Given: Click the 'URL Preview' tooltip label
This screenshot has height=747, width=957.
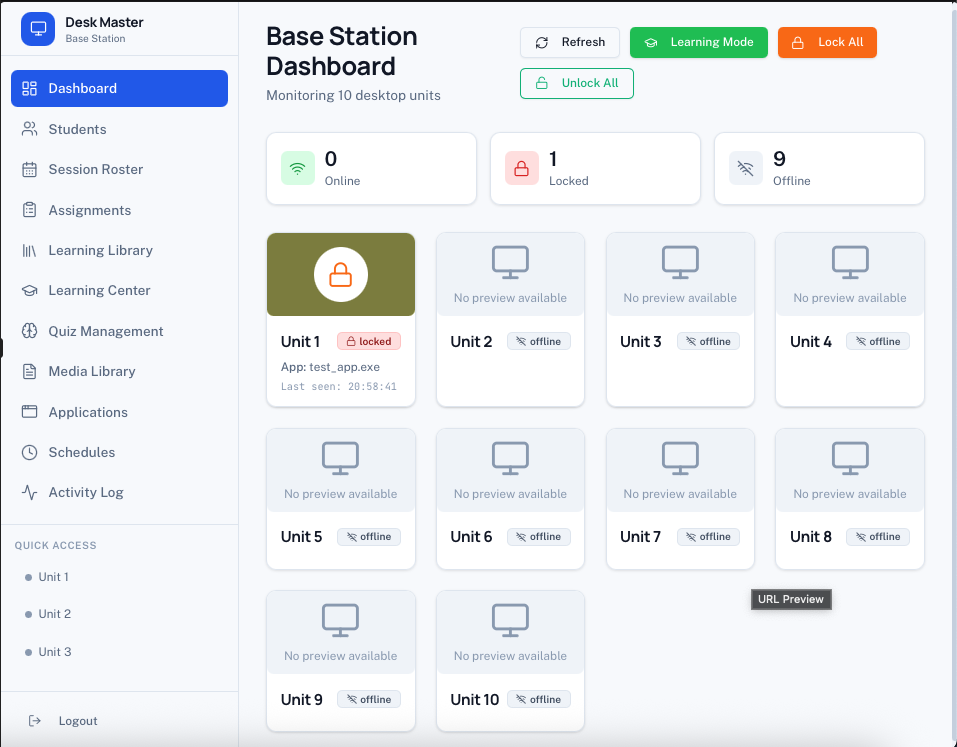Looking at the screenshot, I should pos(791,599).
